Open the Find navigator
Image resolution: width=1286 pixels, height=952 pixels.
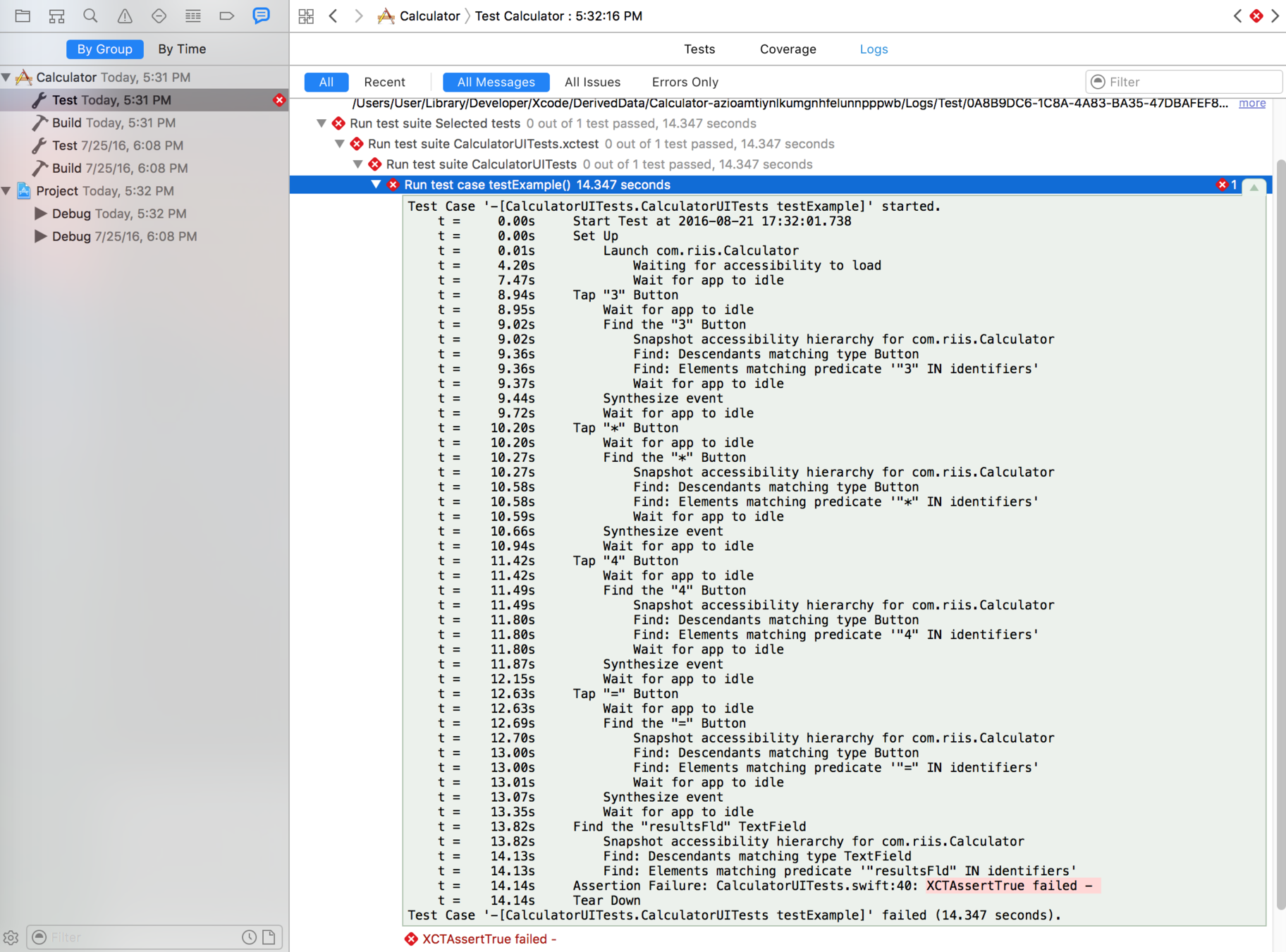point(90,16)
